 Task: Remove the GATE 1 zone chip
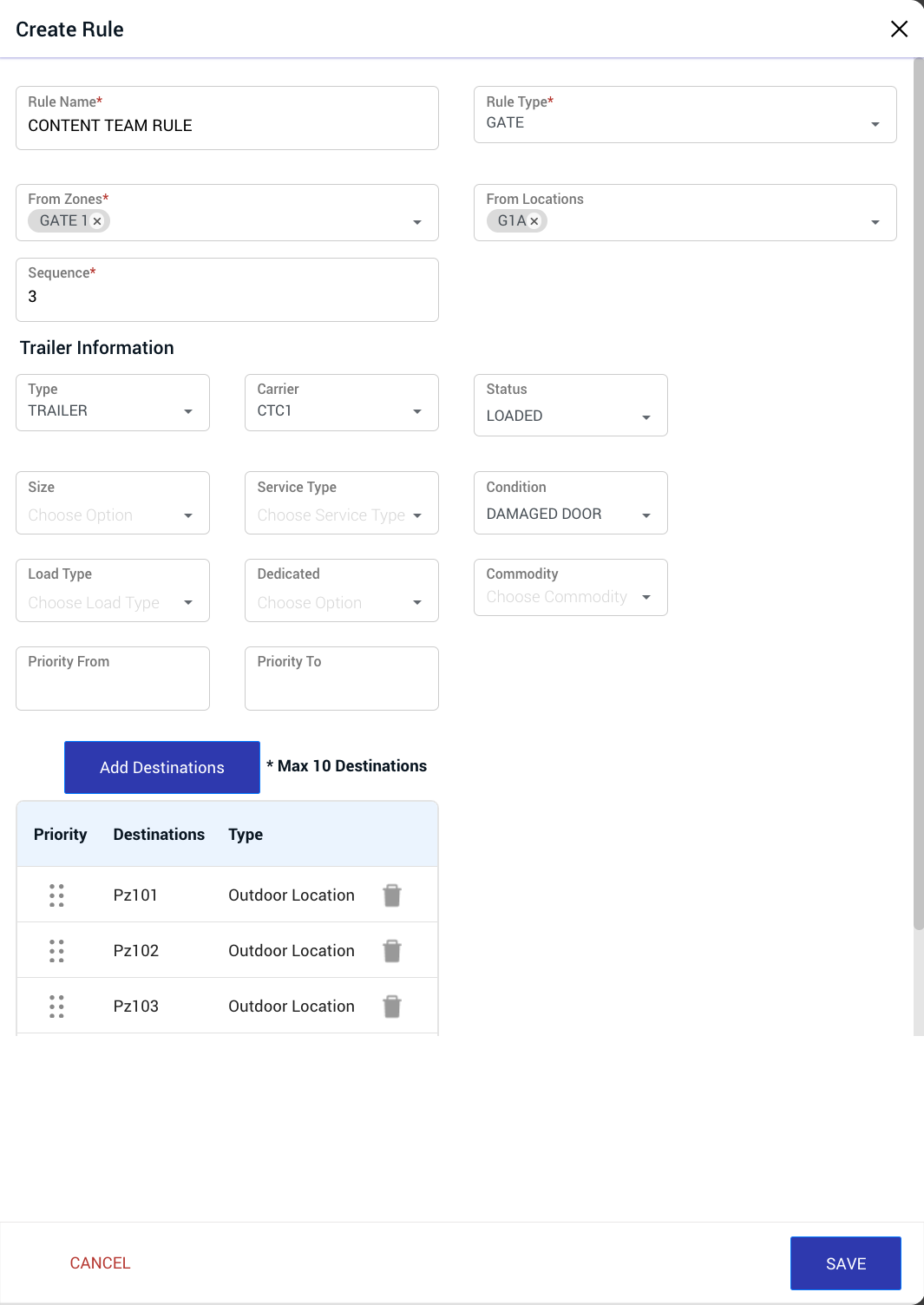[97, 221]
